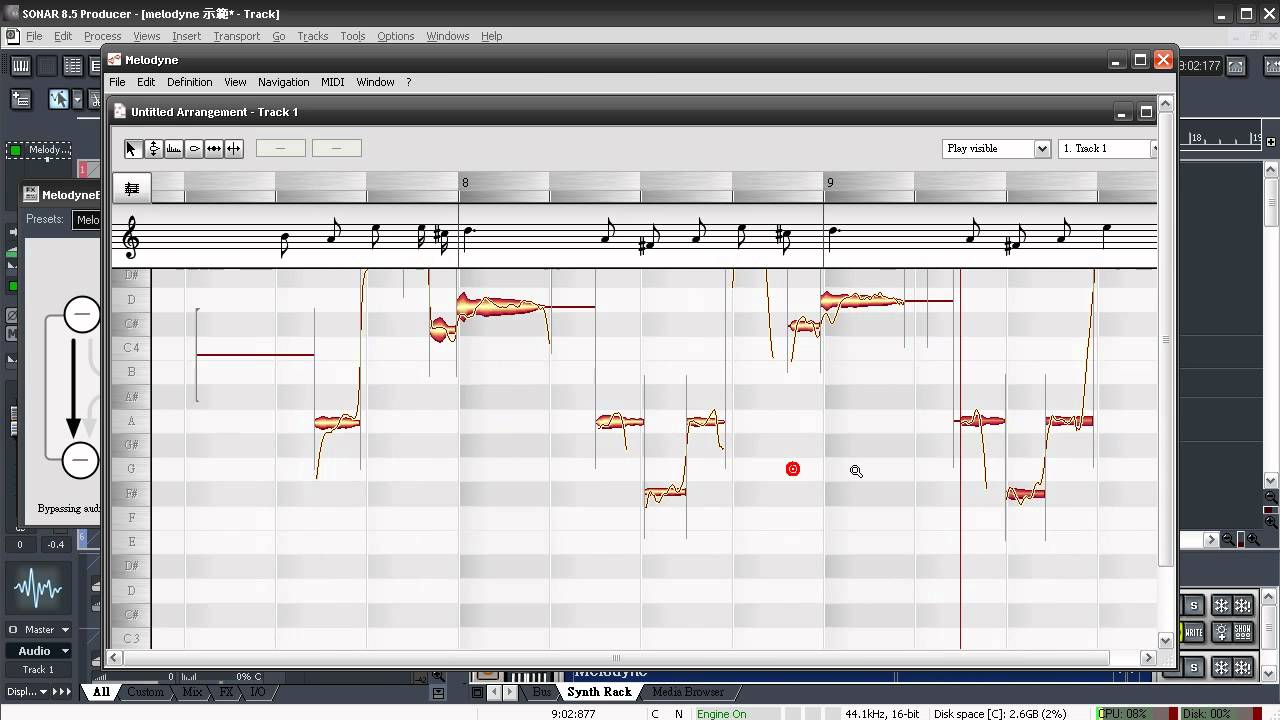Viewport: 1280px width, 720px height.
Task: Select the Main arrow tool in Melodyne
Action: click(132, 148)
